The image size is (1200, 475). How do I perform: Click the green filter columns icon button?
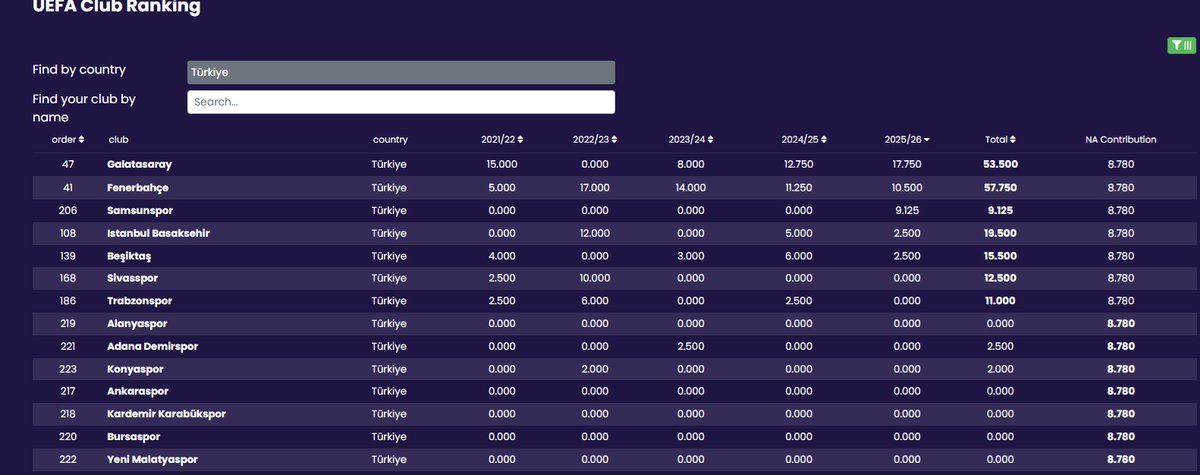1181,45
